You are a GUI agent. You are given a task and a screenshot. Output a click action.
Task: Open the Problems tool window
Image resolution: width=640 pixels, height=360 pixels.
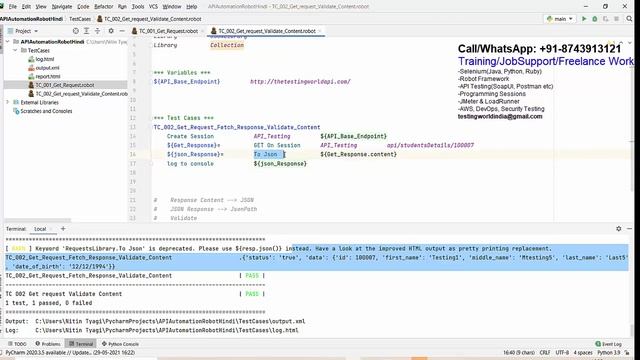(48, 344)
